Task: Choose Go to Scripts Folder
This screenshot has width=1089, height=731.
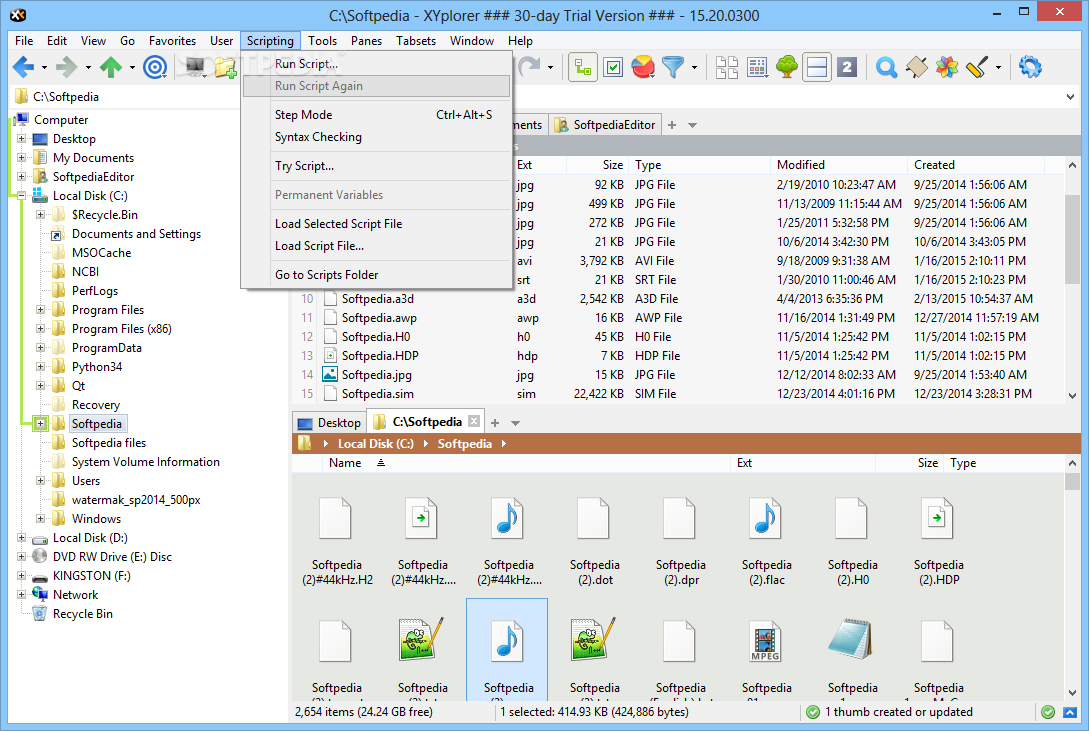Action: point(376,275)
